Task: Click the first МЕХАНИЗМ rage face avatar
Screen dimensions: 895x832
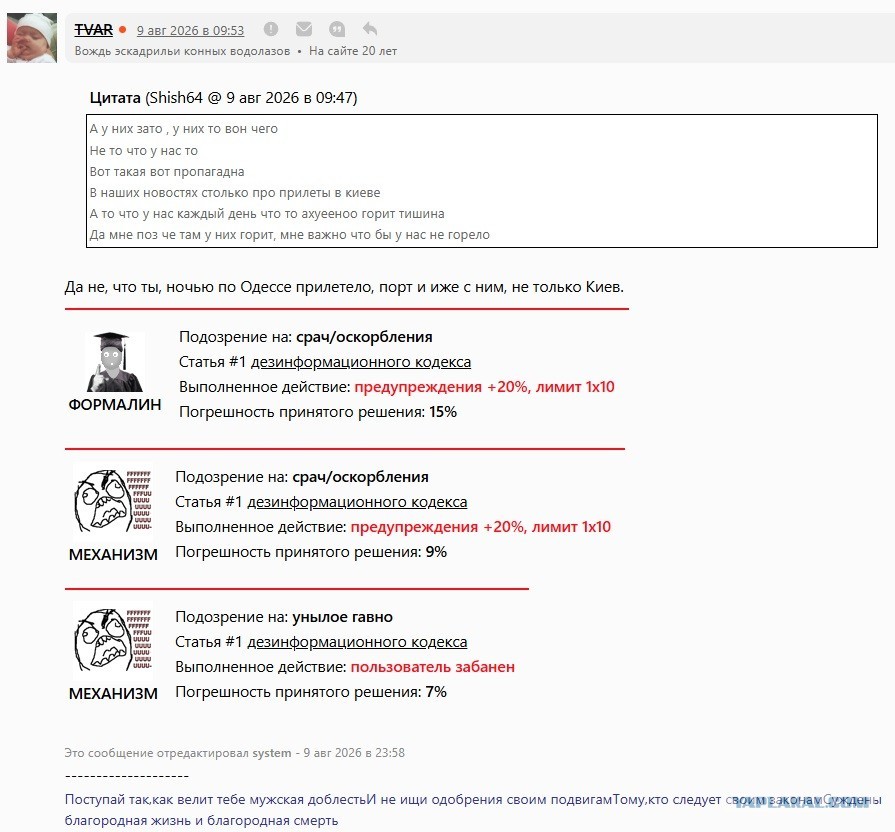Action: point(113,502)
